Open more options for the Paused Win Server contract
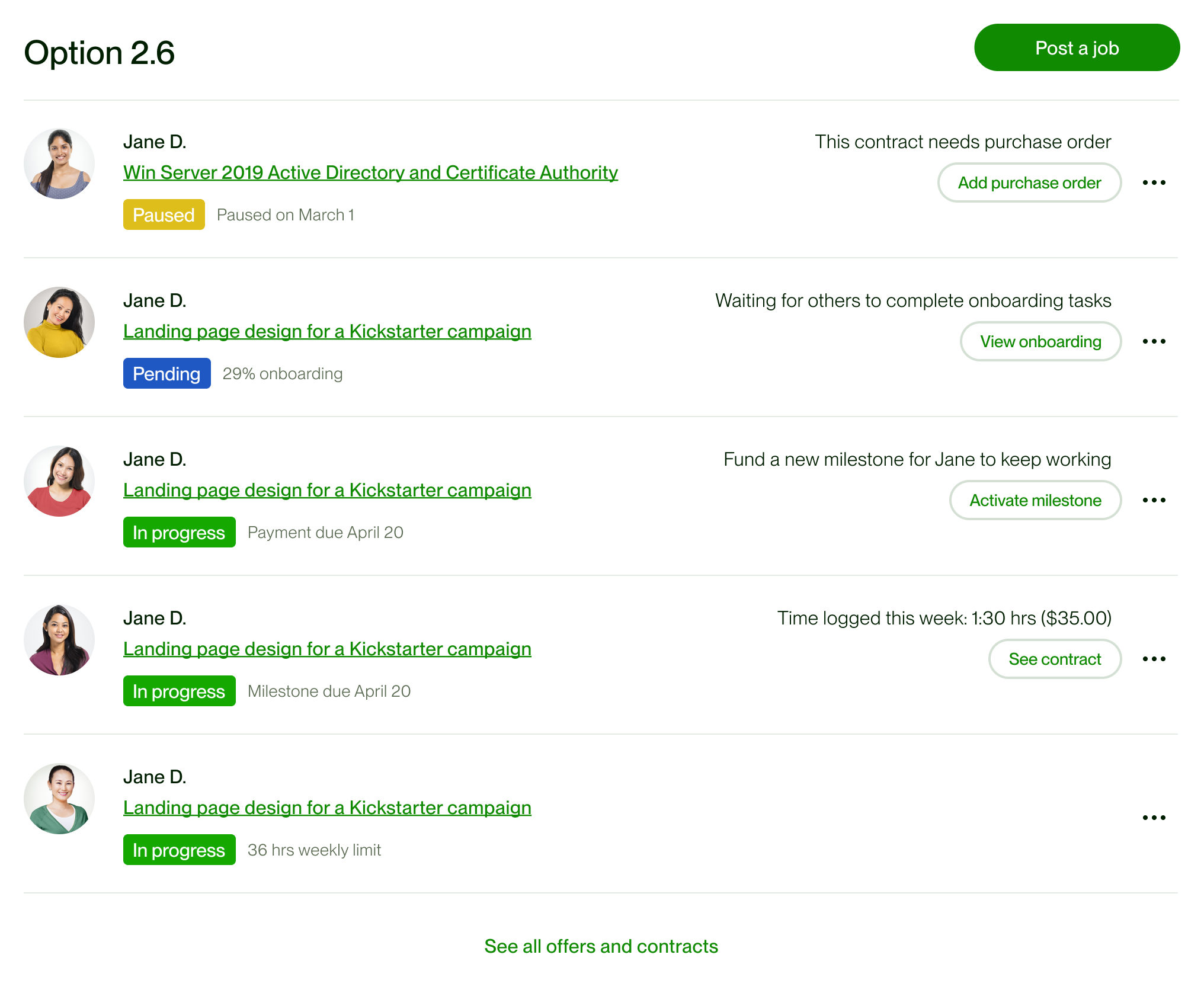This screenshot has width=1204, height=993. 1154,182
